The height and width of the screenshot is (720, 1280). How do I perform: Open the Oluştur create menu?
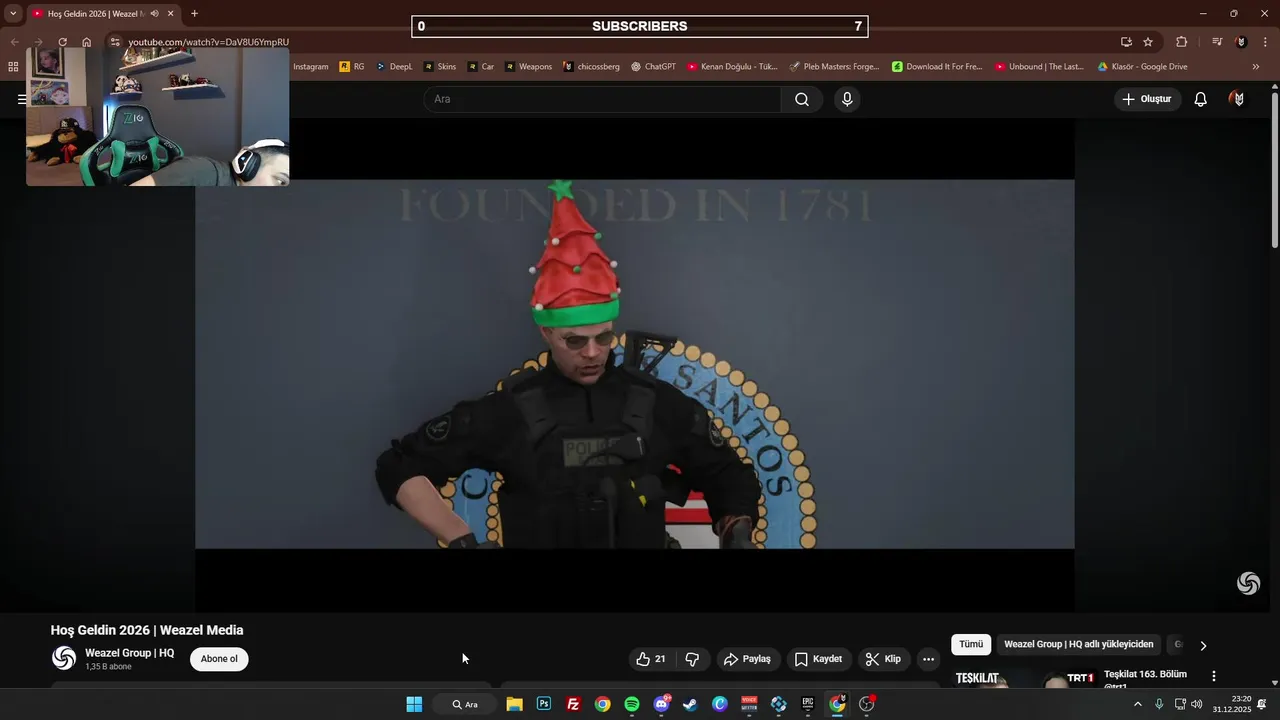point(1147,99)
